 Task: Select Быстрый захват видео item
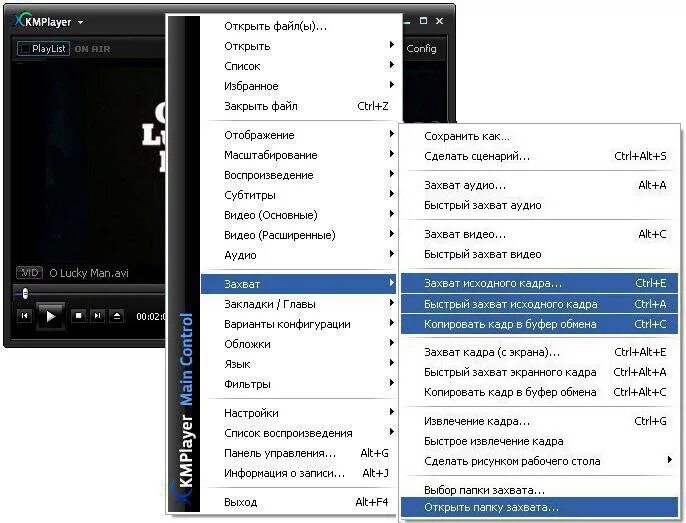539,254
